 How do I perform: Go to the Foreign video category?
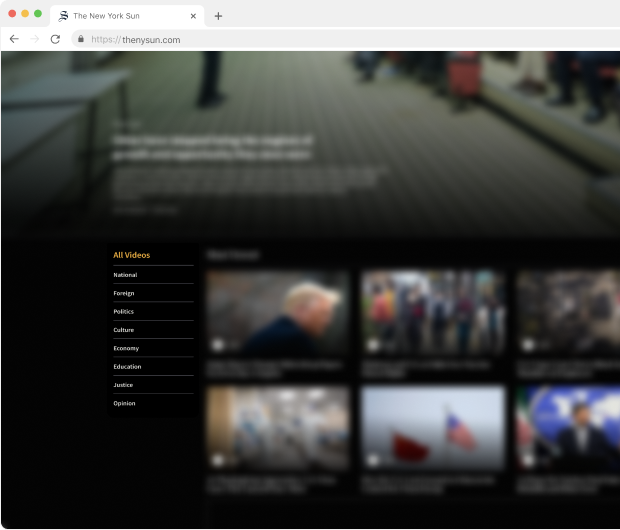pos(124,293)
